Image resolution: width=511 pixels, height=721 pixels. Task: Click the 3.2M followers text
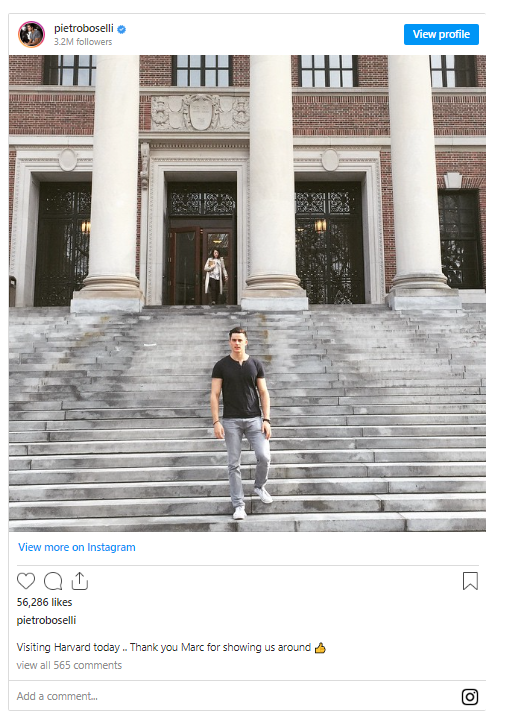coord(83,42)
